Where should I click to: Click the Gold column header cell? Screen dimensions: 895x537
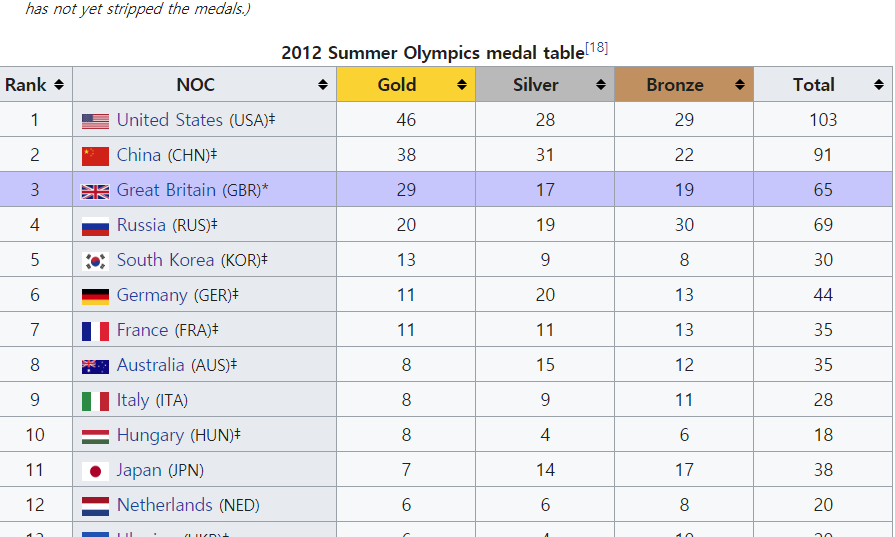click(397, 85)
